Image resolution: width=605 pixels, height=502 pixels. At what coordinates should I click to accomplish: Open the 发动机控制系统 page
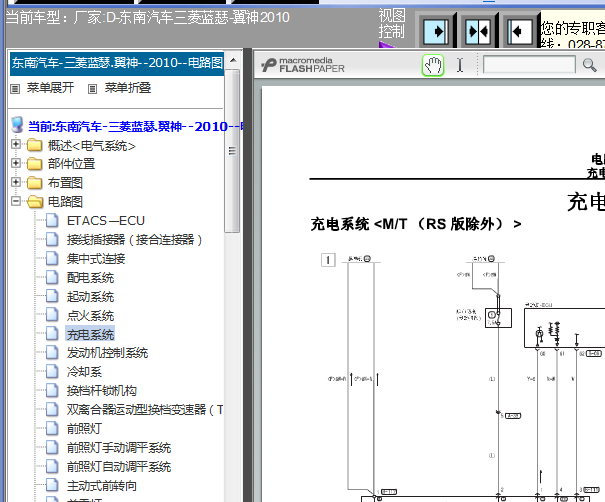[x=107, y=353]
